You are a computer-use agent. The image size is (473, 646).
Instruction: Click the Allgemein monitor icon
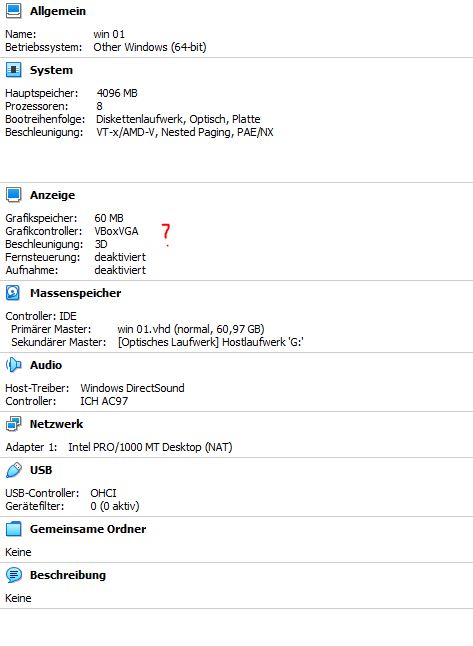(x=13, y=11)
